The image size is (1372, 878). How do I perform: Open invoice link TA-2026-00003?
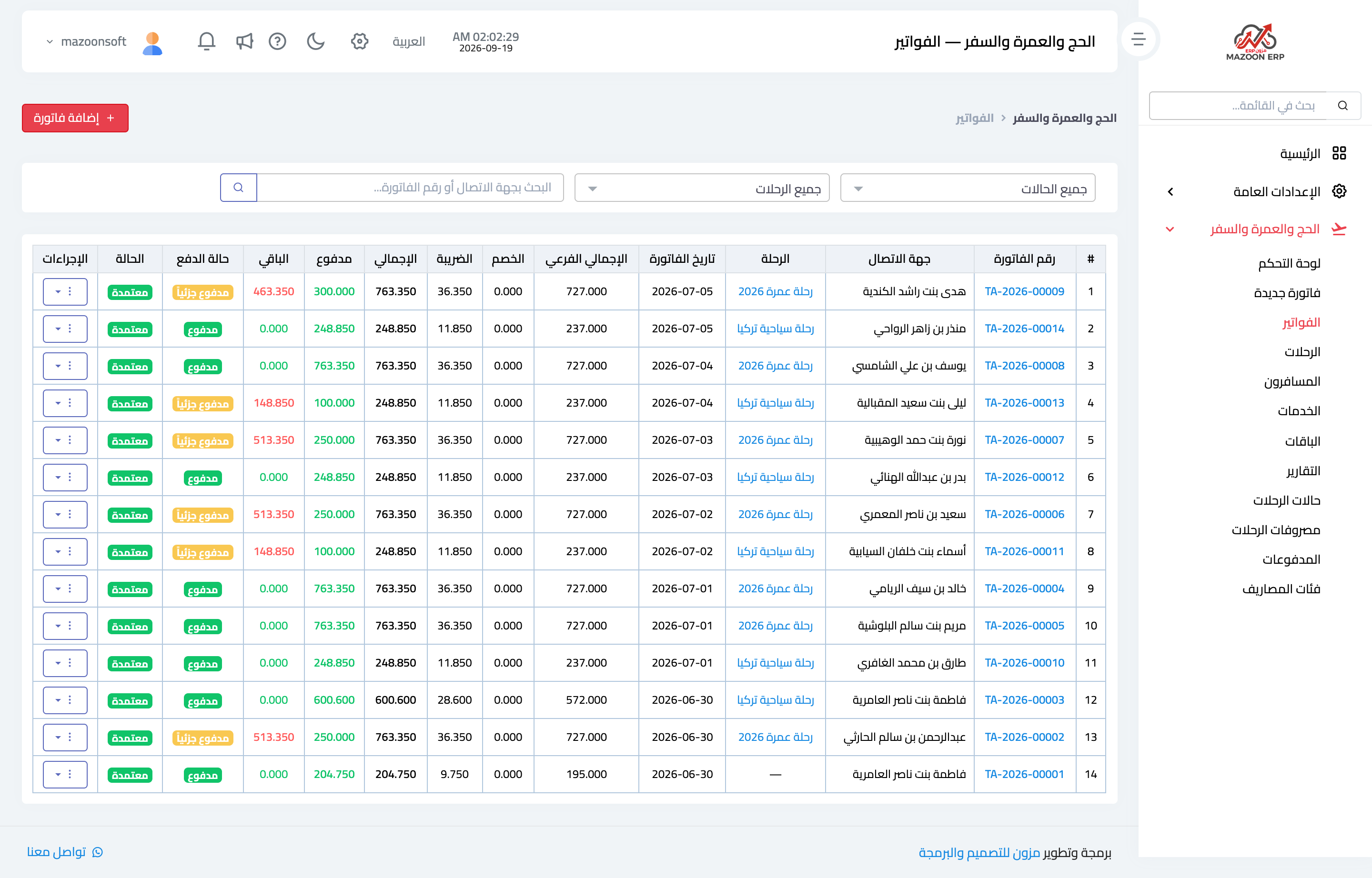[x=1025, y=700]
